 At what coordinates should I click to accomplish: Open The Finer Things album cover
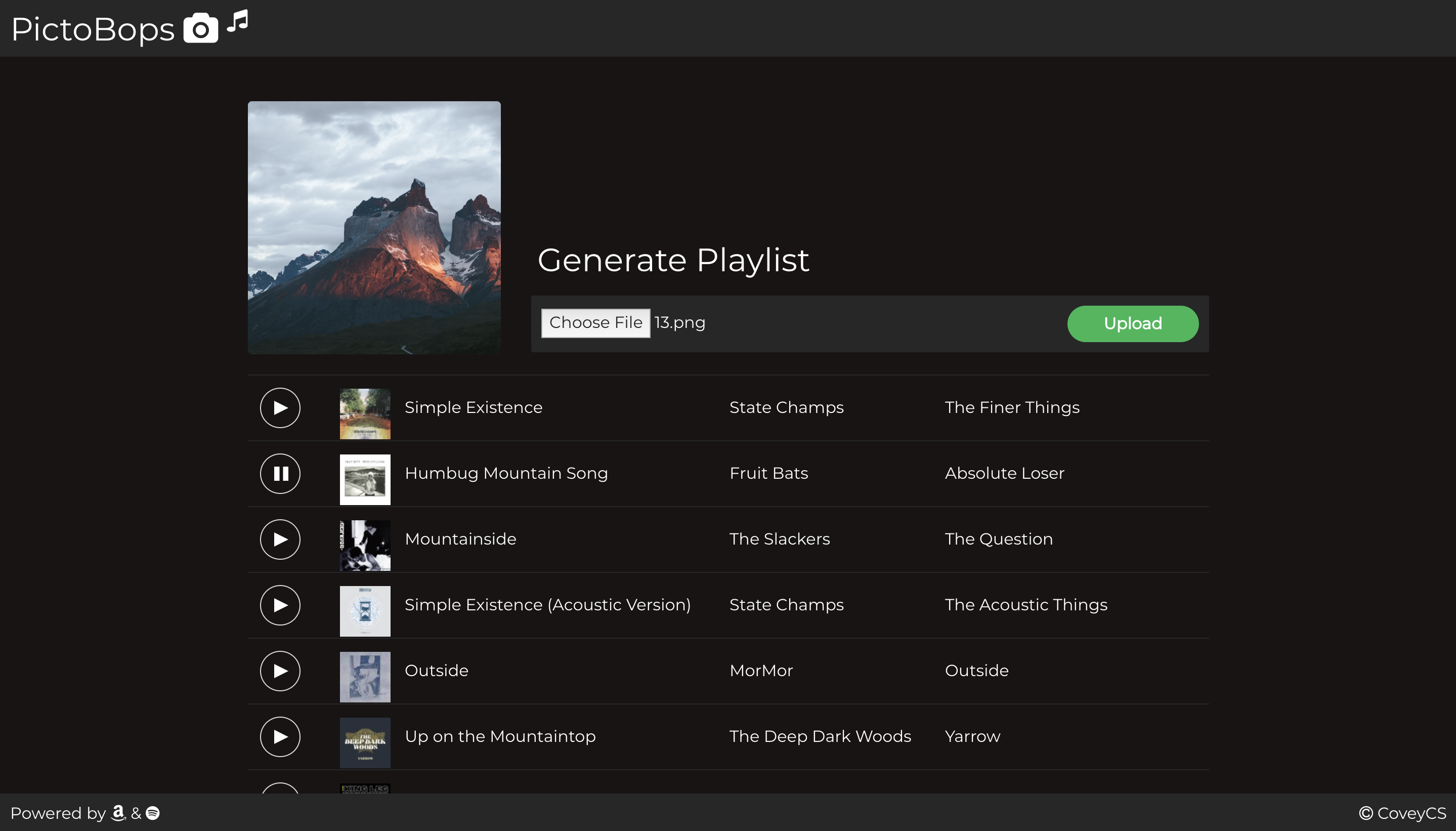[x=365, y=414]
